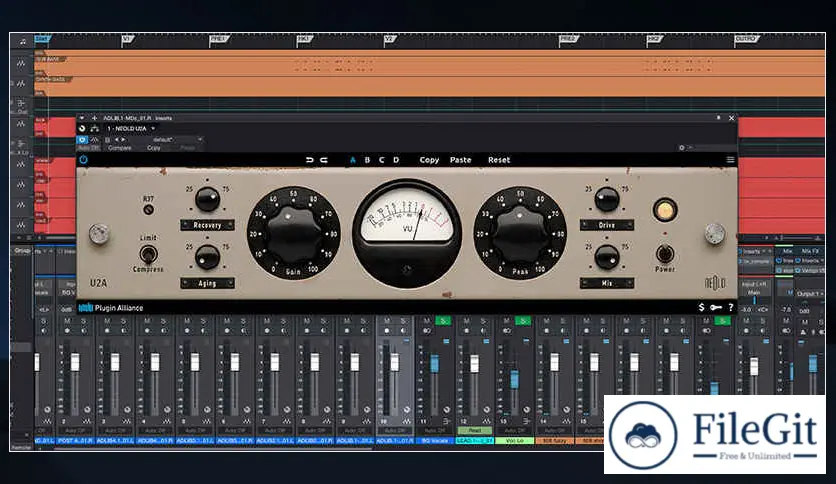The height and width of the screenshot is (484, 836).
Task: Click the pan knob on channel 2
Action: point(87,409)
